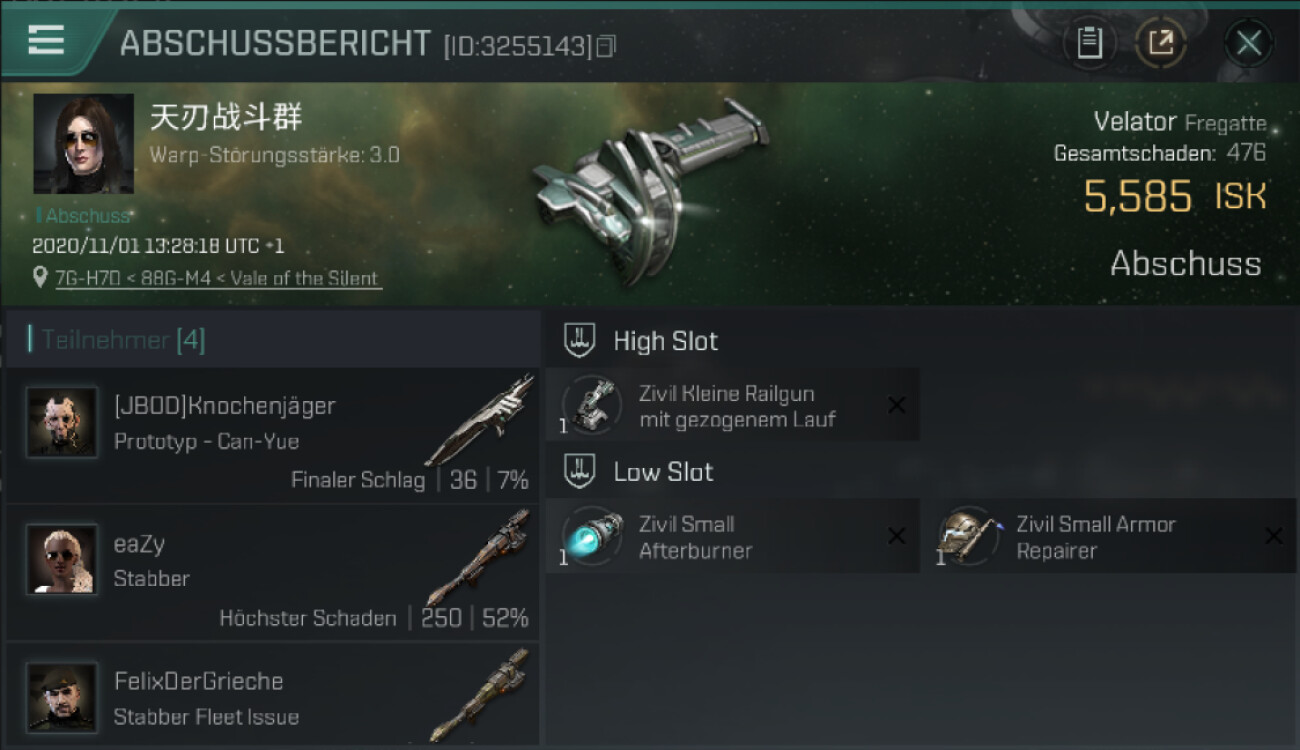Viewport: 1300px width, 750px height.
Task: Copy the kill report ID icon
Action: 606,46
